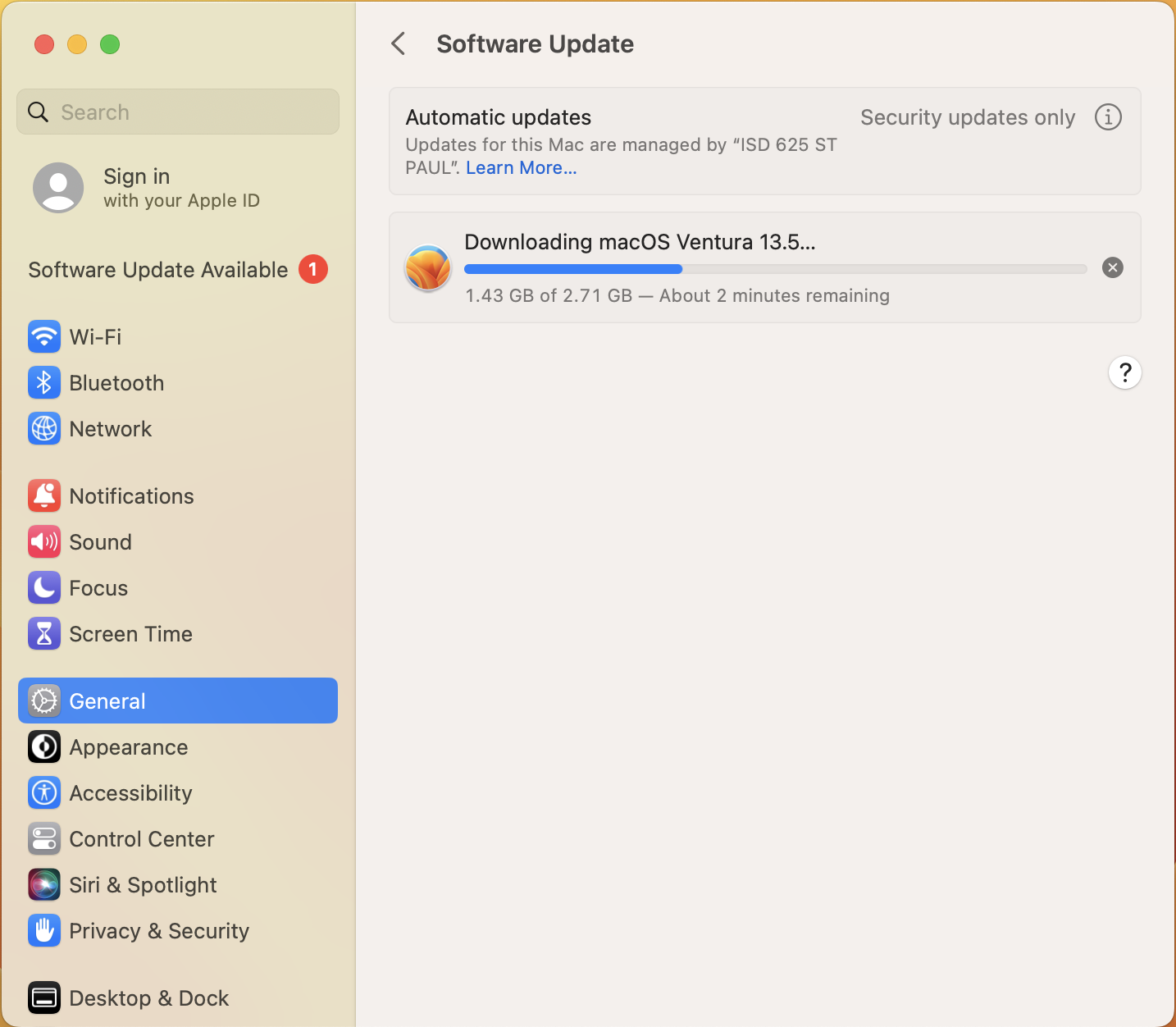Open Wi-Fi settings via its icon

click(x=44, y=336)
